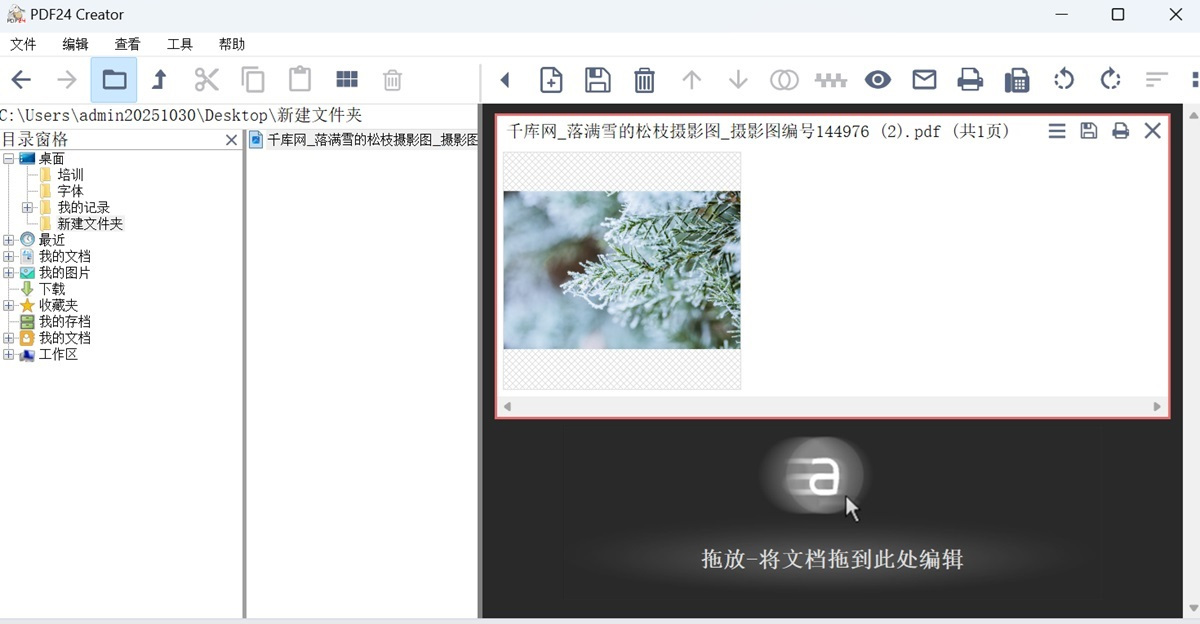The height and width of the screenshot is (624, 1200).
Task: Open the 文件 menu
Action: (23, 43)
